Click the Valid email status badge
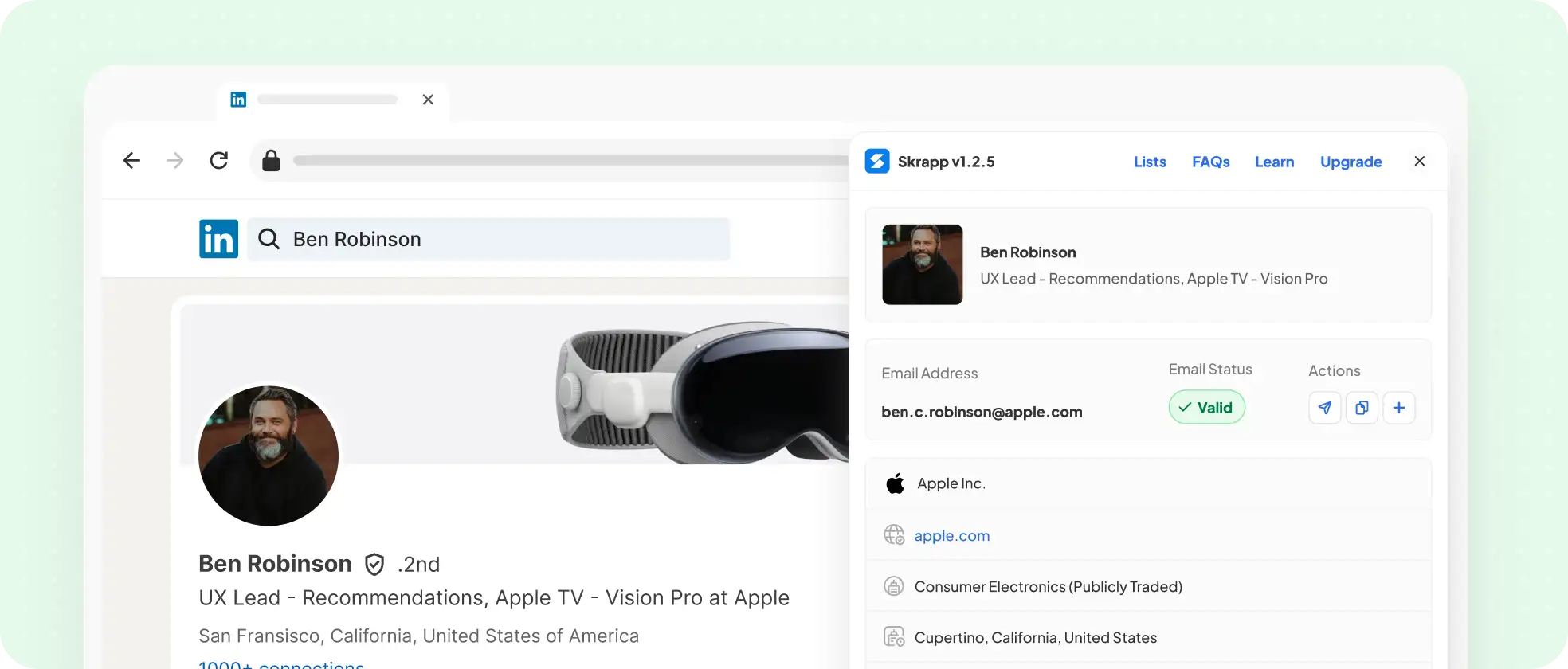The height and width of the screenshot is (669, 1568). (x=1206, y=408)
